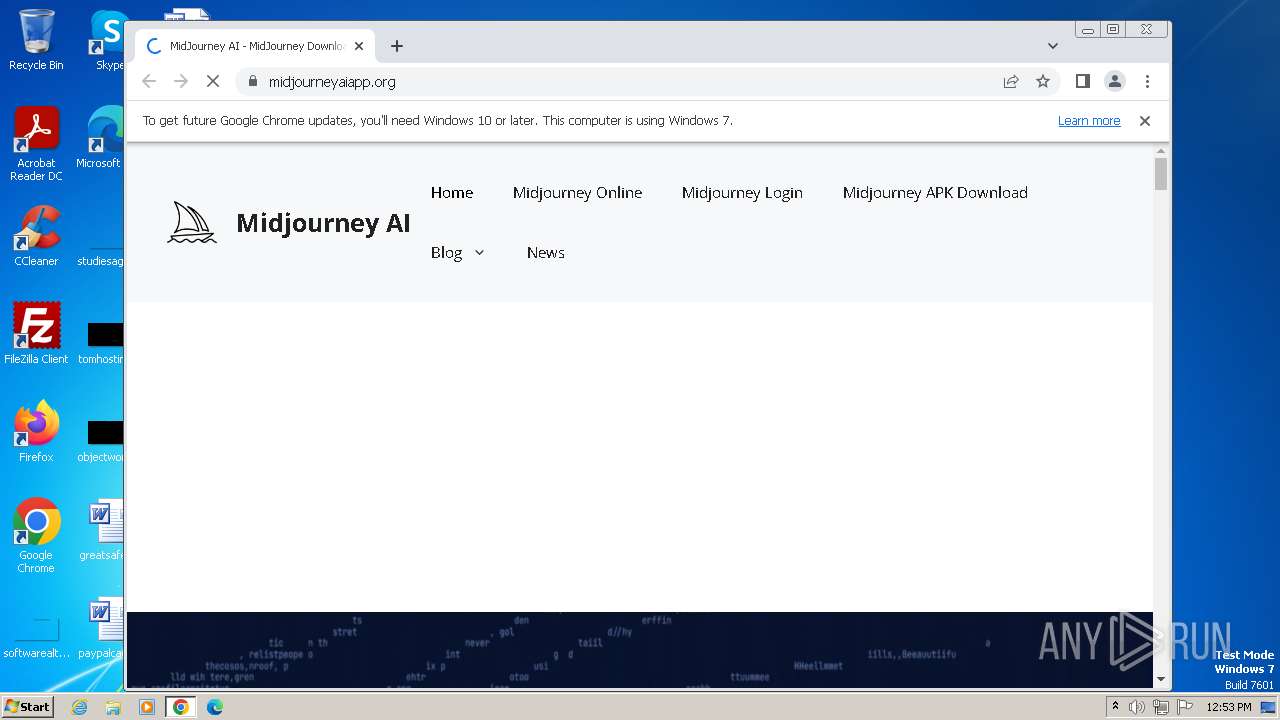Click the Action Center flag icon
Image resolution: width=1280 pixels, height=720 pixels.
1185,707
